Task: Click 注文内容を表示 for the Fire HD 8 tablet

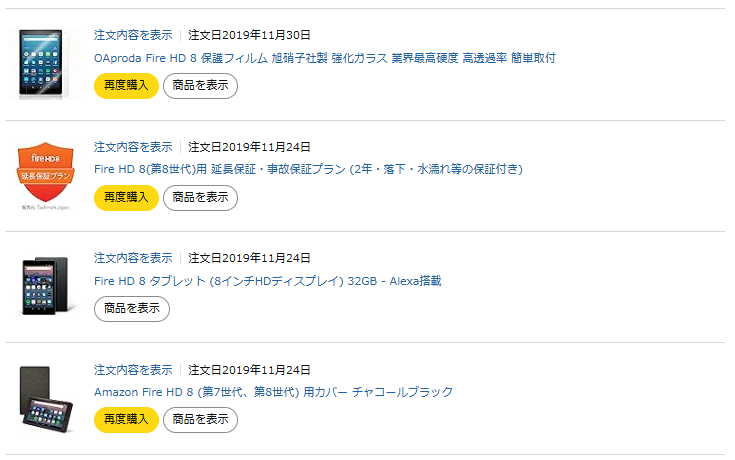Action: click(133, 258)
